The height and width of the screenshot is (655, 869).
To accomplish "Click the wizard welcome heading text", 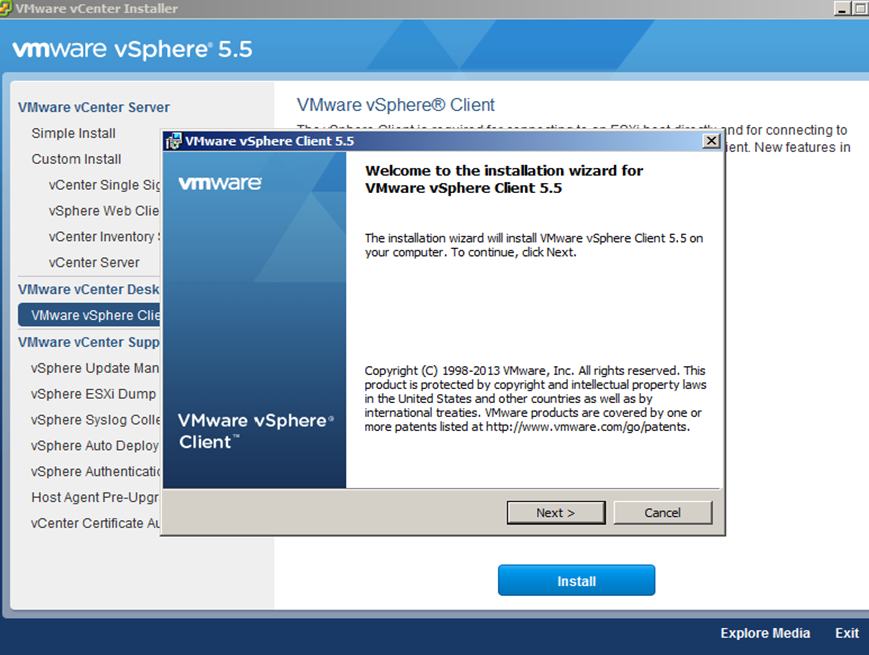I will point(504,179).
